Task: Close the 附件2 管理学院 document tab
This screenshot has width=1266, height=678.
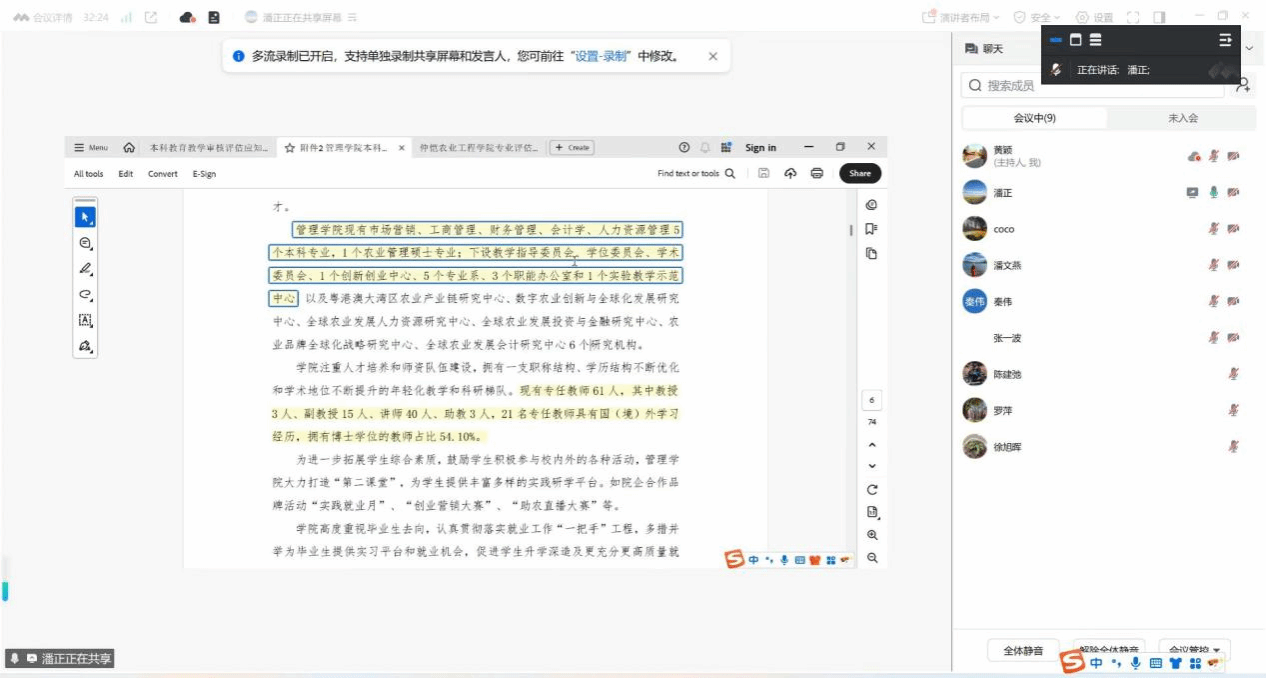Action: [x=402, y=148]
